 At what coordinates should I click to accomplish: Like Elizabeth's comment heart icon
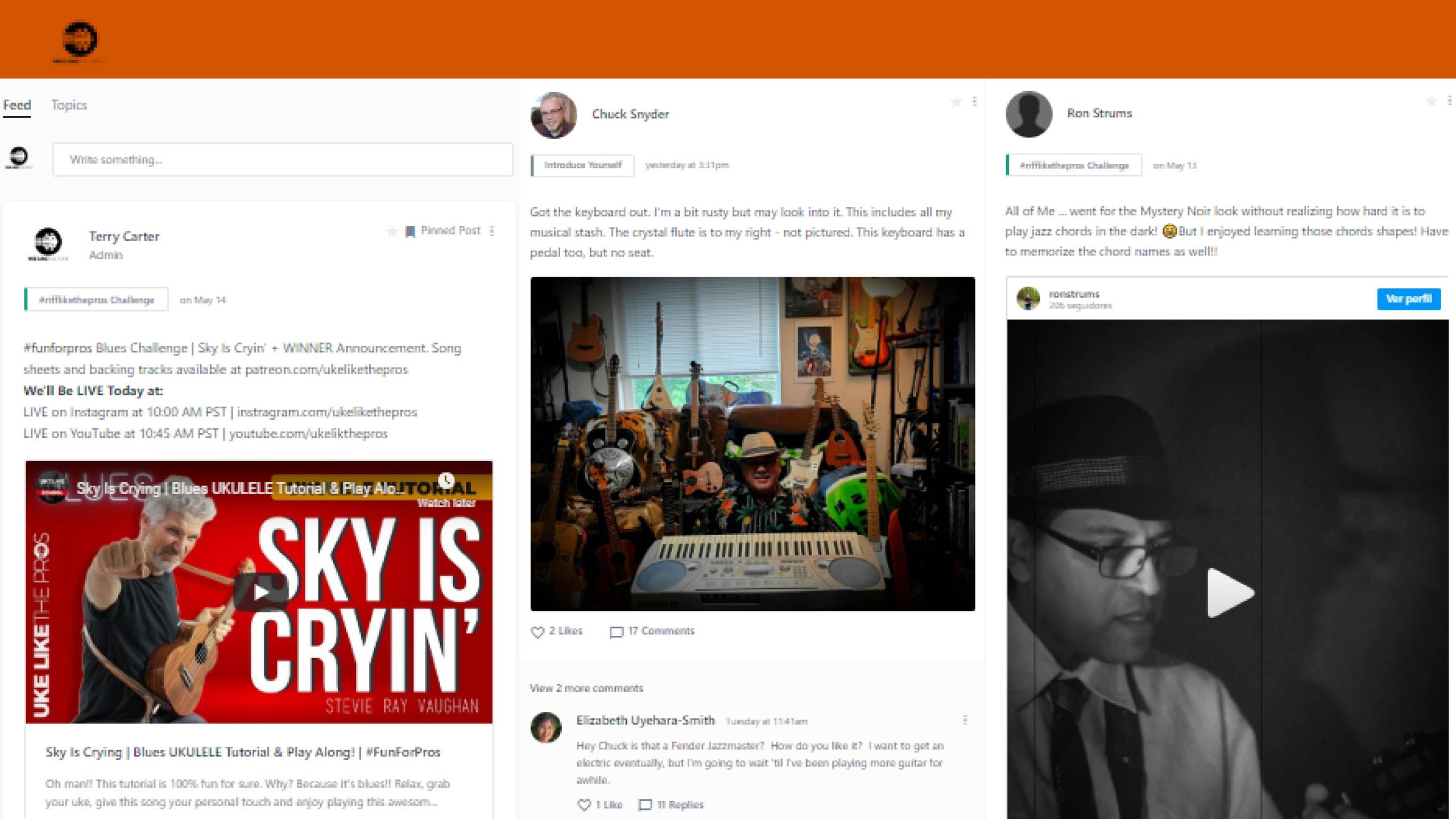pyautogui.click(x=584, y=805)
